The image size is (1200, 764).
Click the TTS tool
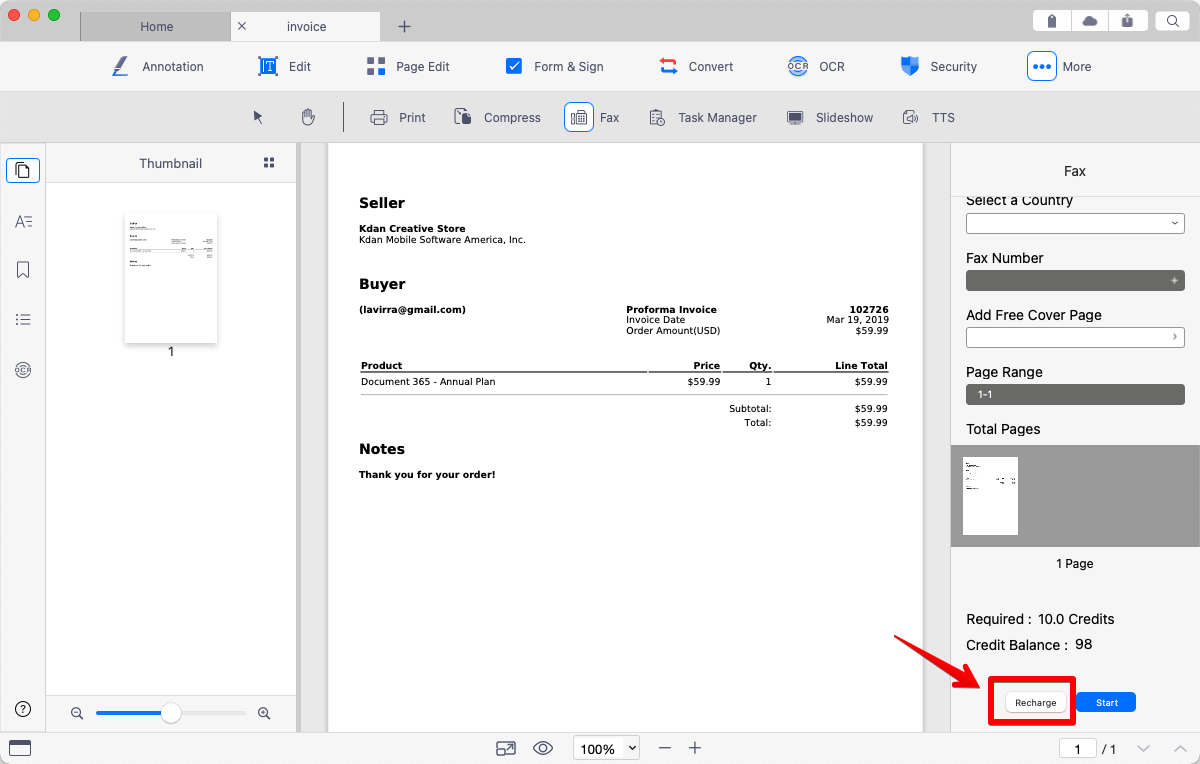(928, 117)
